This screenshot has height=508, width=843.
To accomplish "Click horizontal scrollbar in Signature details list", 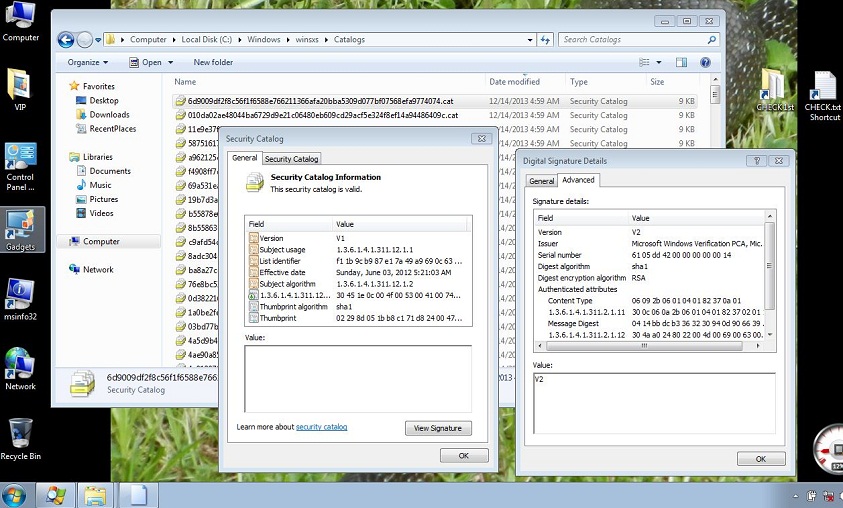I will pos(644,346).
